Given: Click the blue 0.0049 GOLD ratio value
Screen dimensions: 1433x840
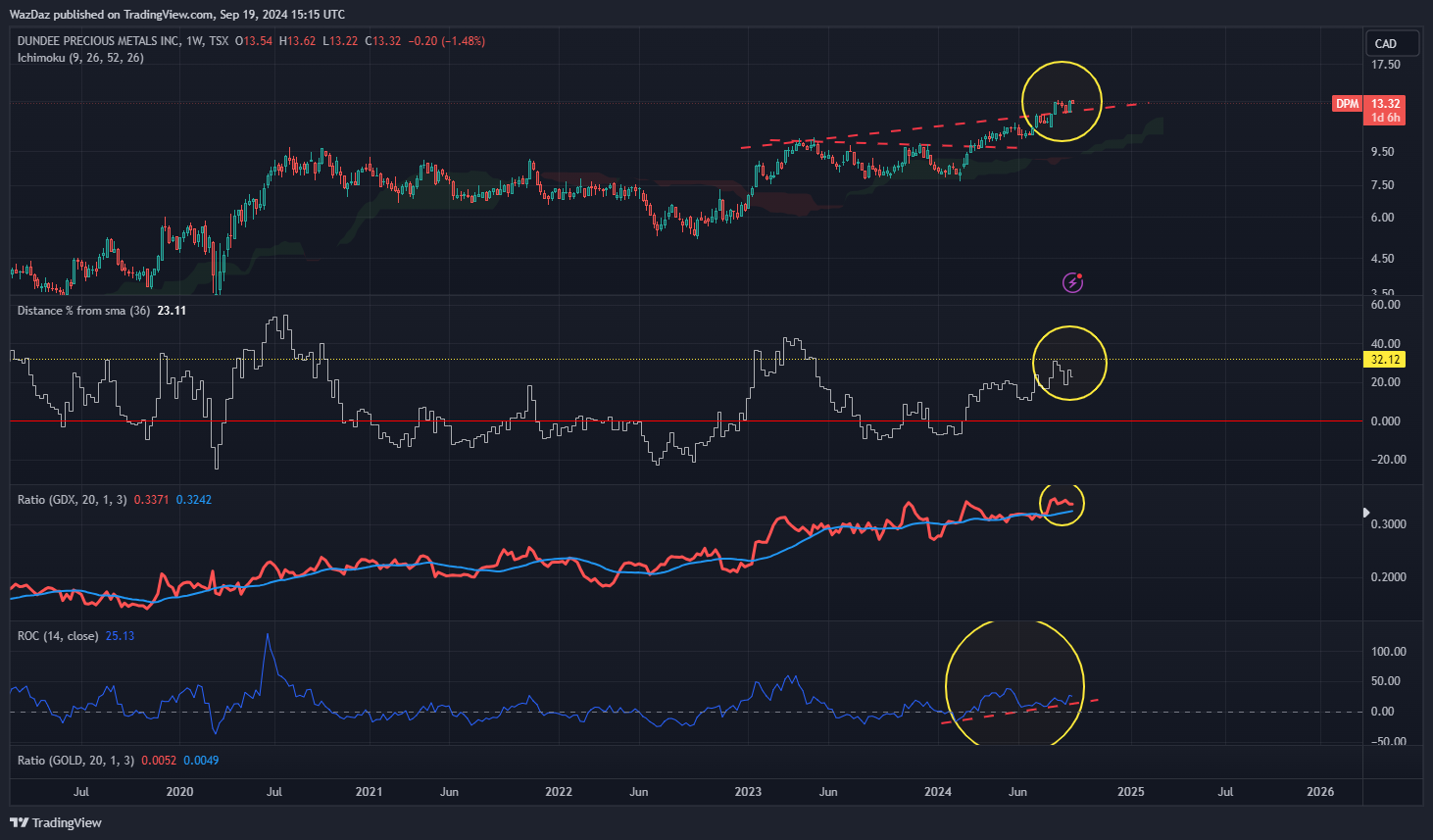Looking at the screenshot, I should click(x=201, y=761).
